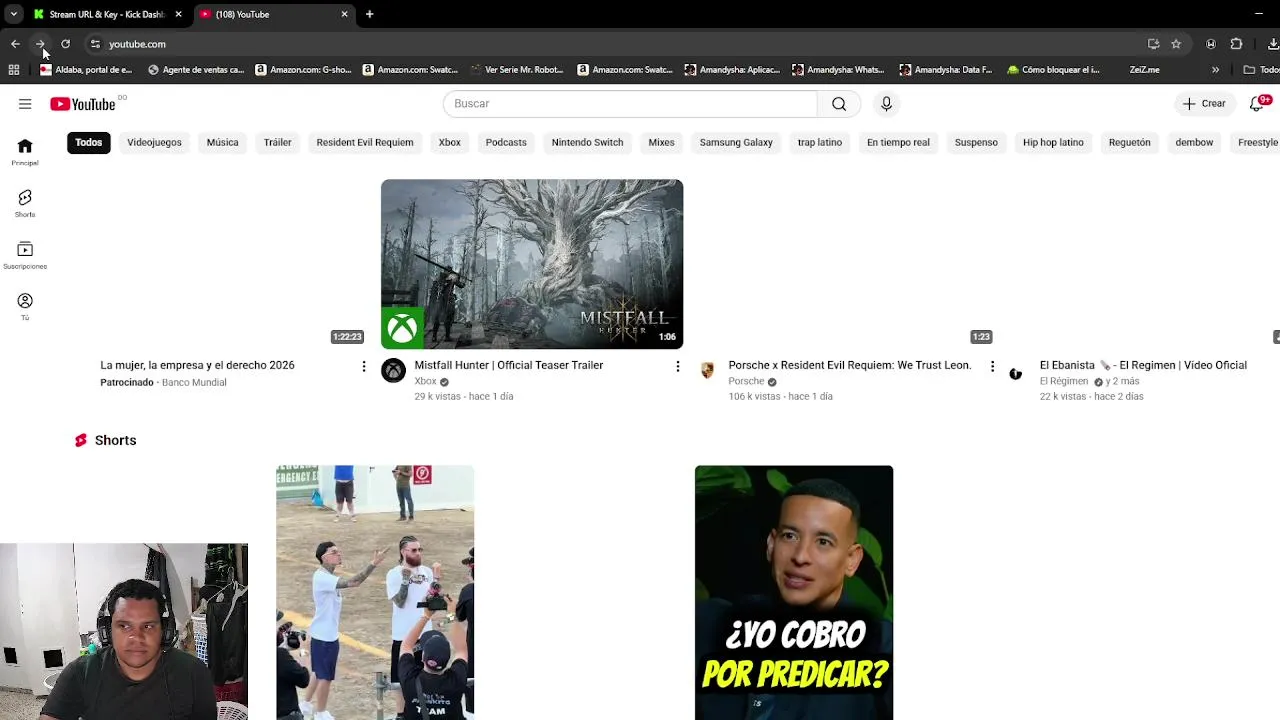Close the YouTube tab
This screenshot has width=1280, height=720.
344,14
